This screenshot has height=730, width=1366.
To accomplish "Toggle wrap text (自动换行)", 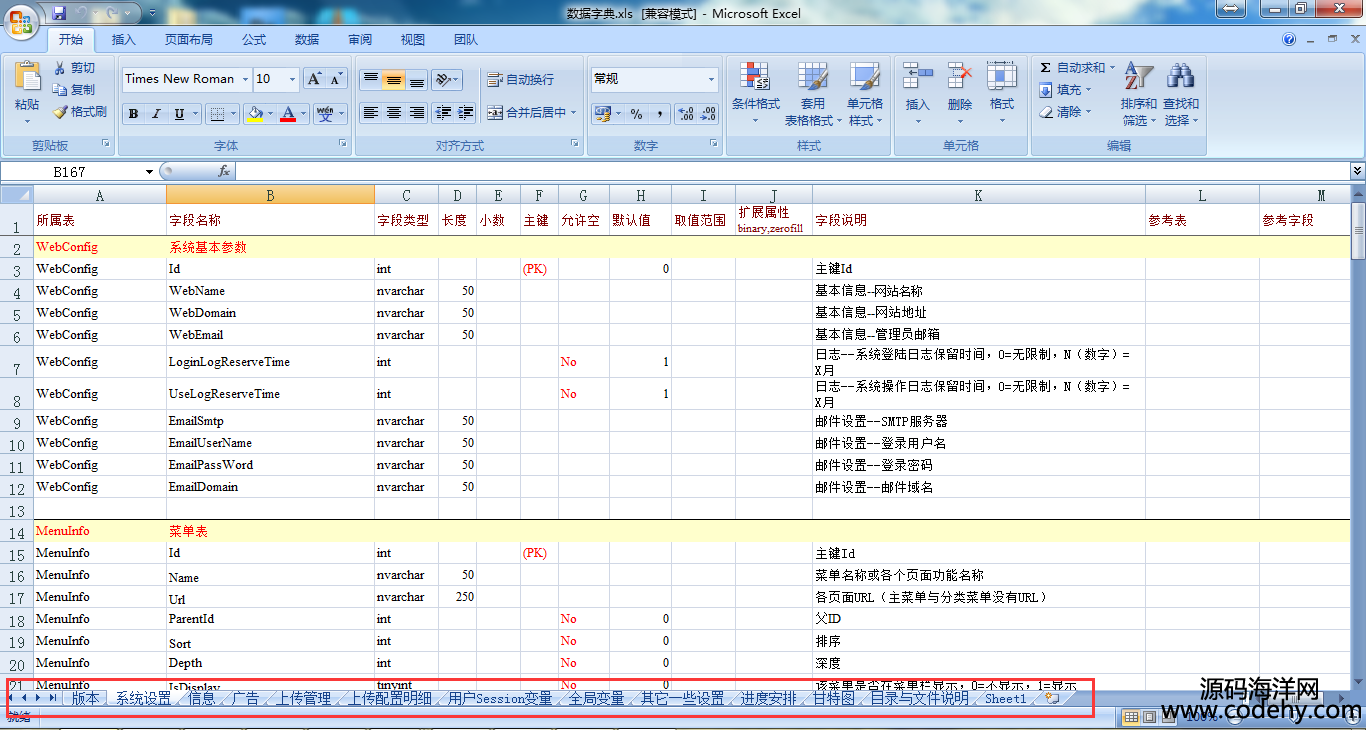I will 520,80.
